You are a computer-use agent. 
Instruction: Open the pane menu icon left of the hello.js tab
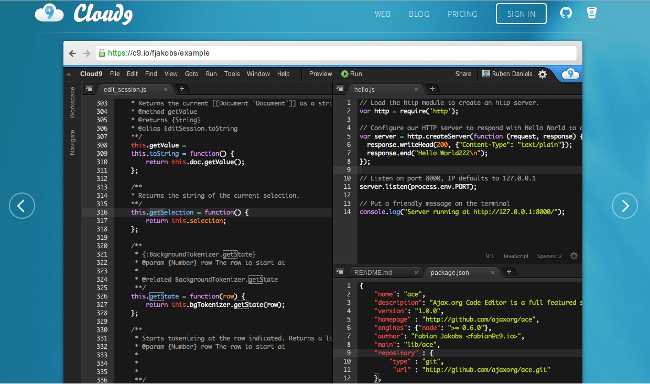[340, 89]
